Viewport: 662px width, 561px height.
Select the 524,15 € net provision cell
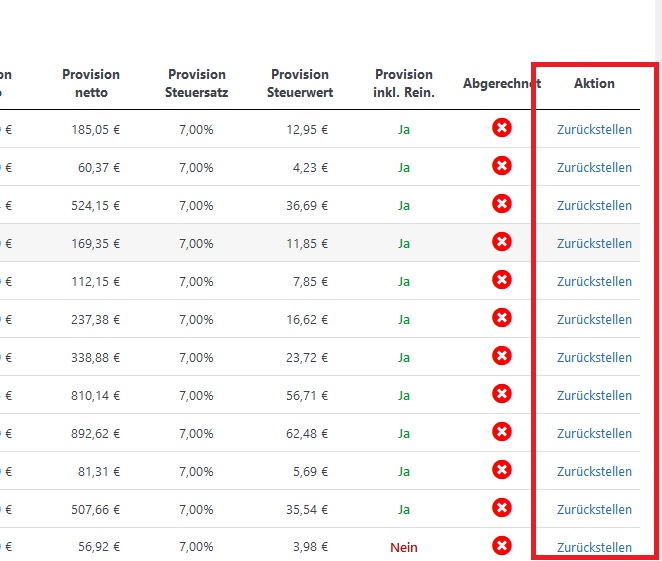pos(96,206)
